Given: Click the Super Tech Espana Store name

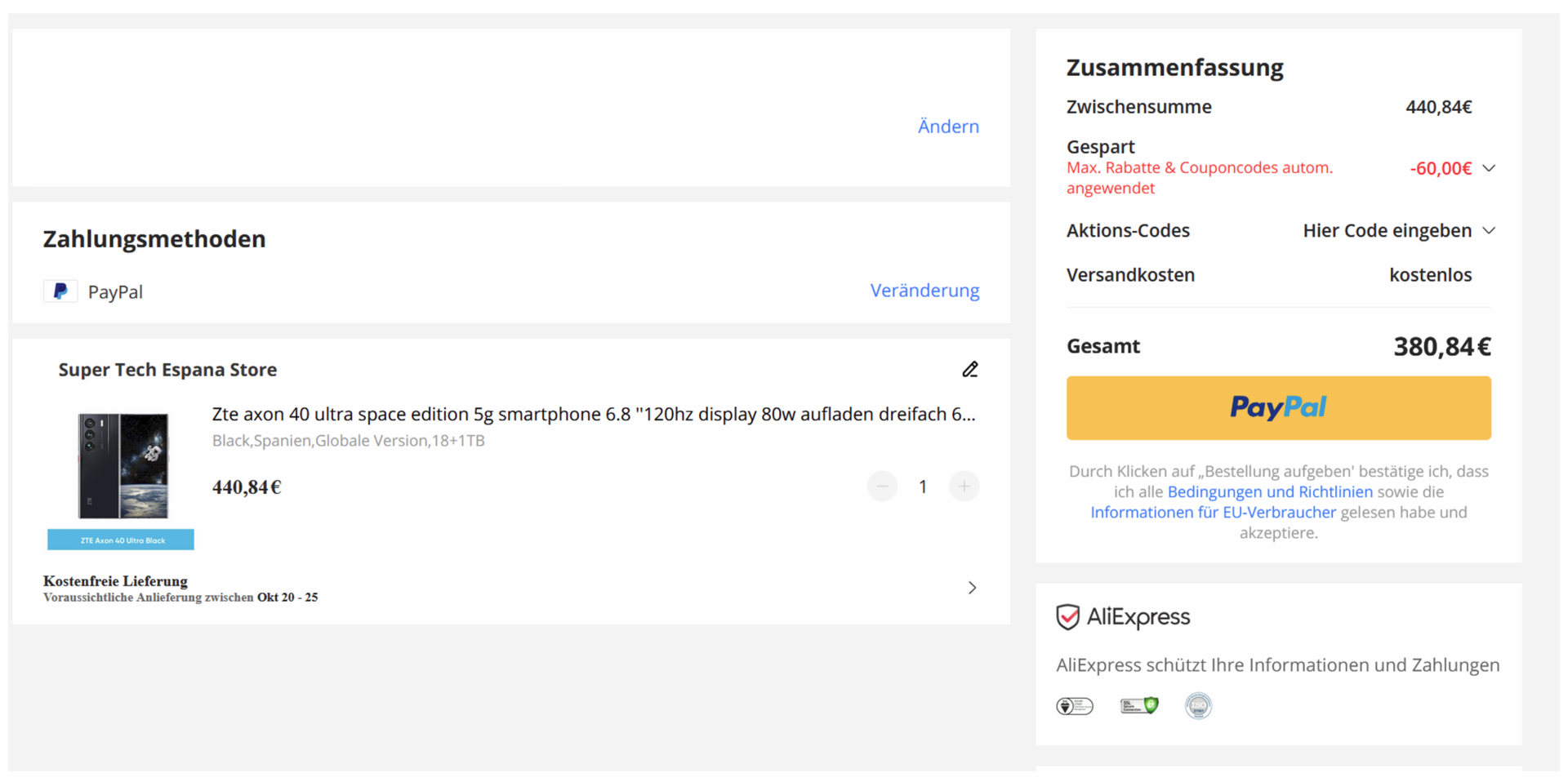Looking at the screenshot, I should coord(167,370).
